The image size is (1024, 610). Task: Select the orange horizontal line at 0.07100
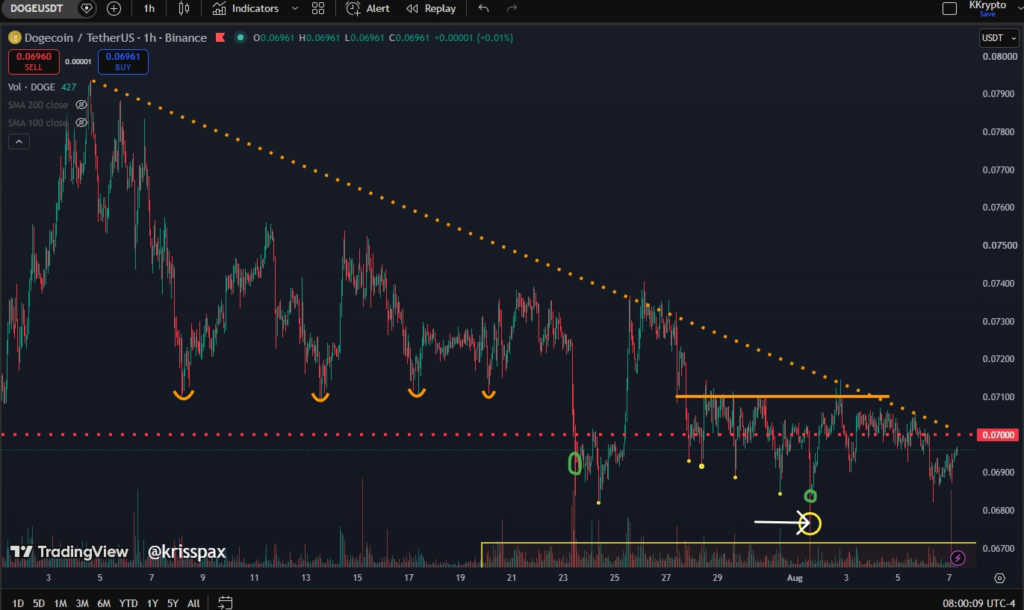[x=782, y=396]
